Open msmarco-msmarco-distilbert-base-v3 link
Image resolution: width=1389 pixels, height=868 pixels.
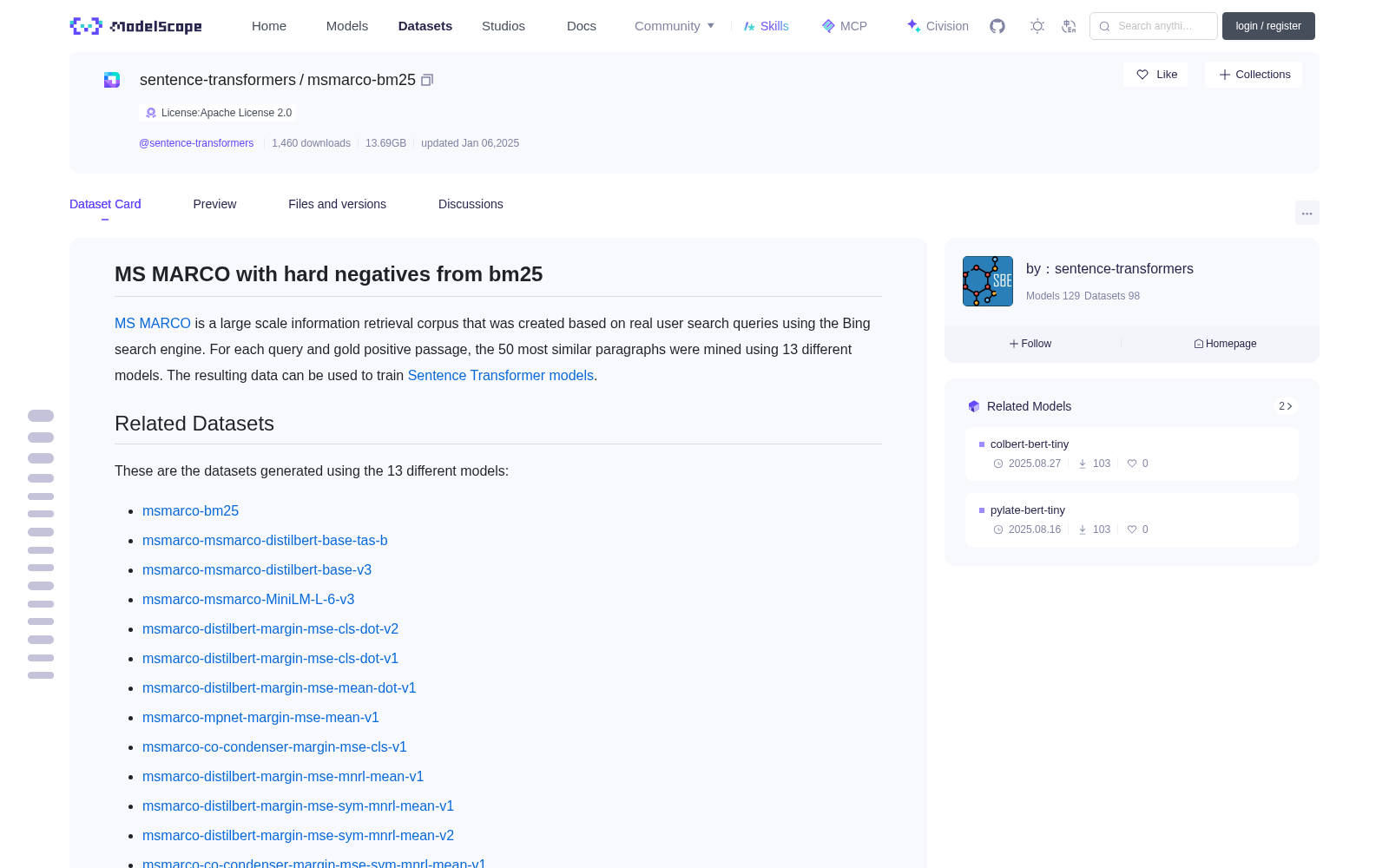257,570
